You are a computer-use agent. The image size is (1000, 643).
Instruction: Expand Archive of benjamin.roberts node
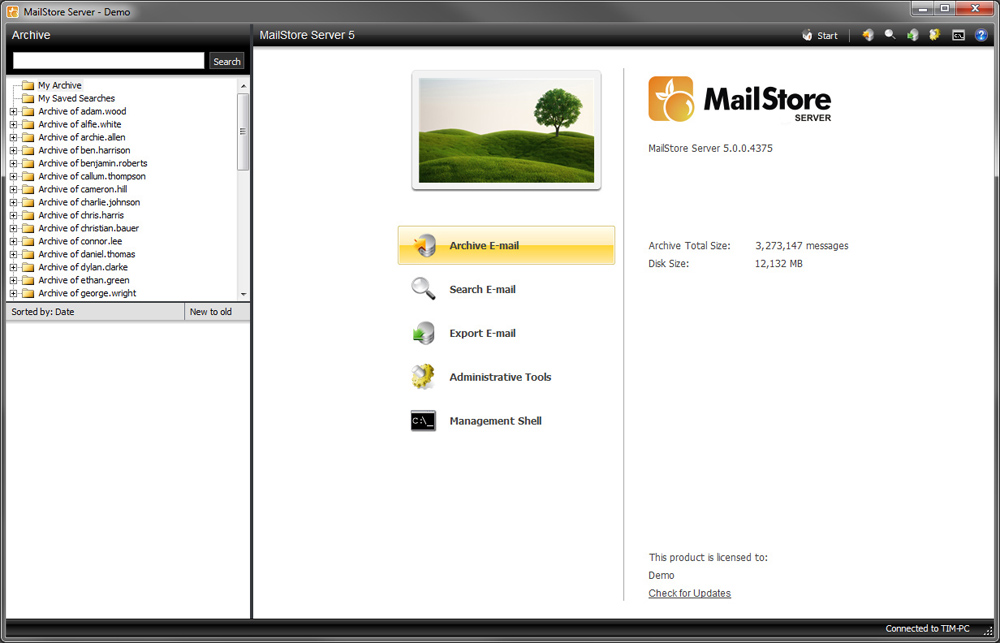pyautogui.click(x=13, y=163)
